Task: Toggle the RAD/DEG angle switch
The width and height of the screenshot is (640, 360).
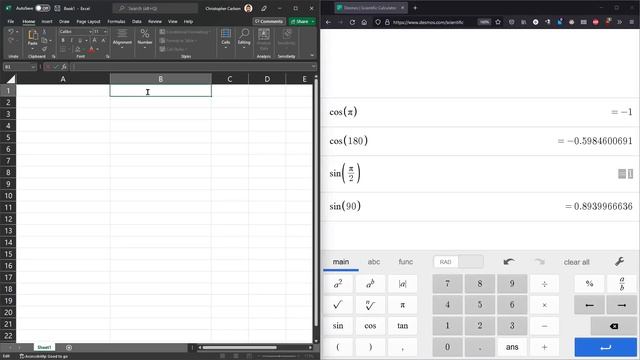Action: pyautogui.click(x=458, y=262)
